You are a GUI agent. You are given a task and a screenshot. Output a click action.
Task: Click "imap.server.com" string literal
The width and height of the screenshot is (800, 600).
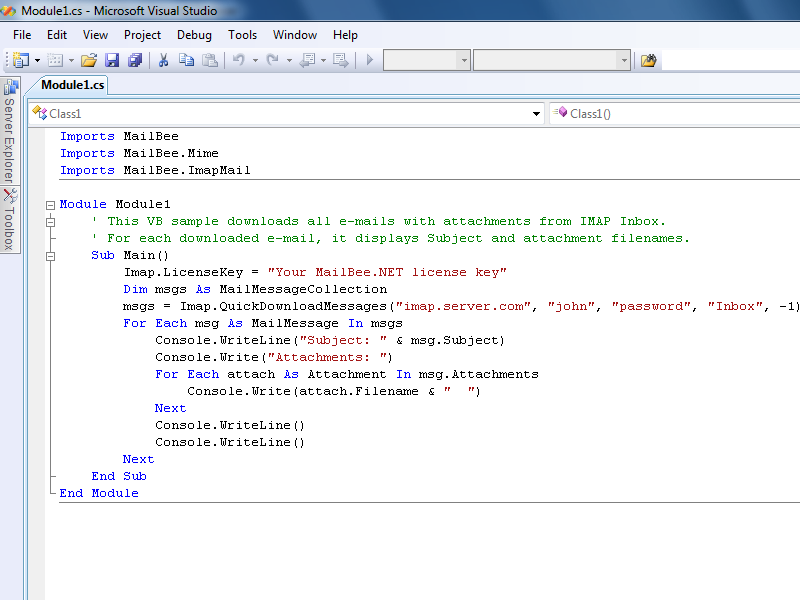pyautogui.click(x=463, y=306)
